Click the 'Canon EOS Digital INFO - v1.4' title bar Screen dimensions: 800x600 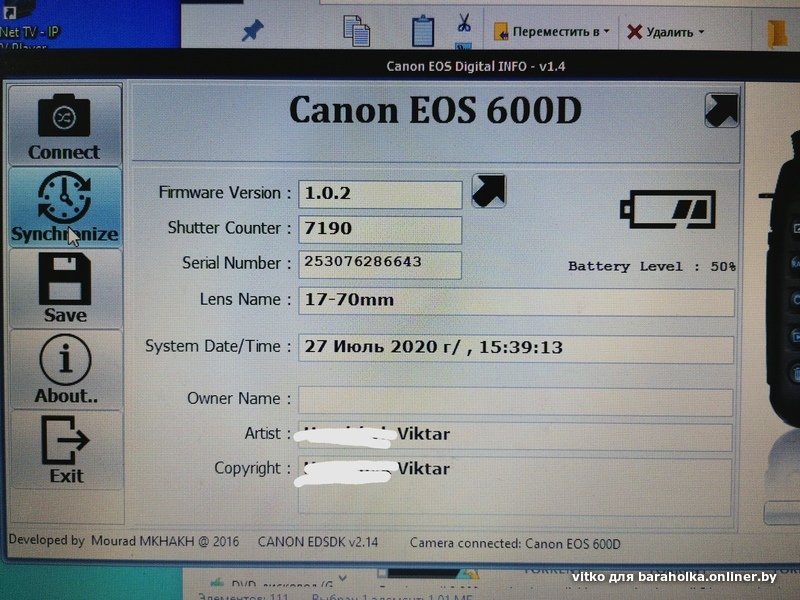(476, 66)
